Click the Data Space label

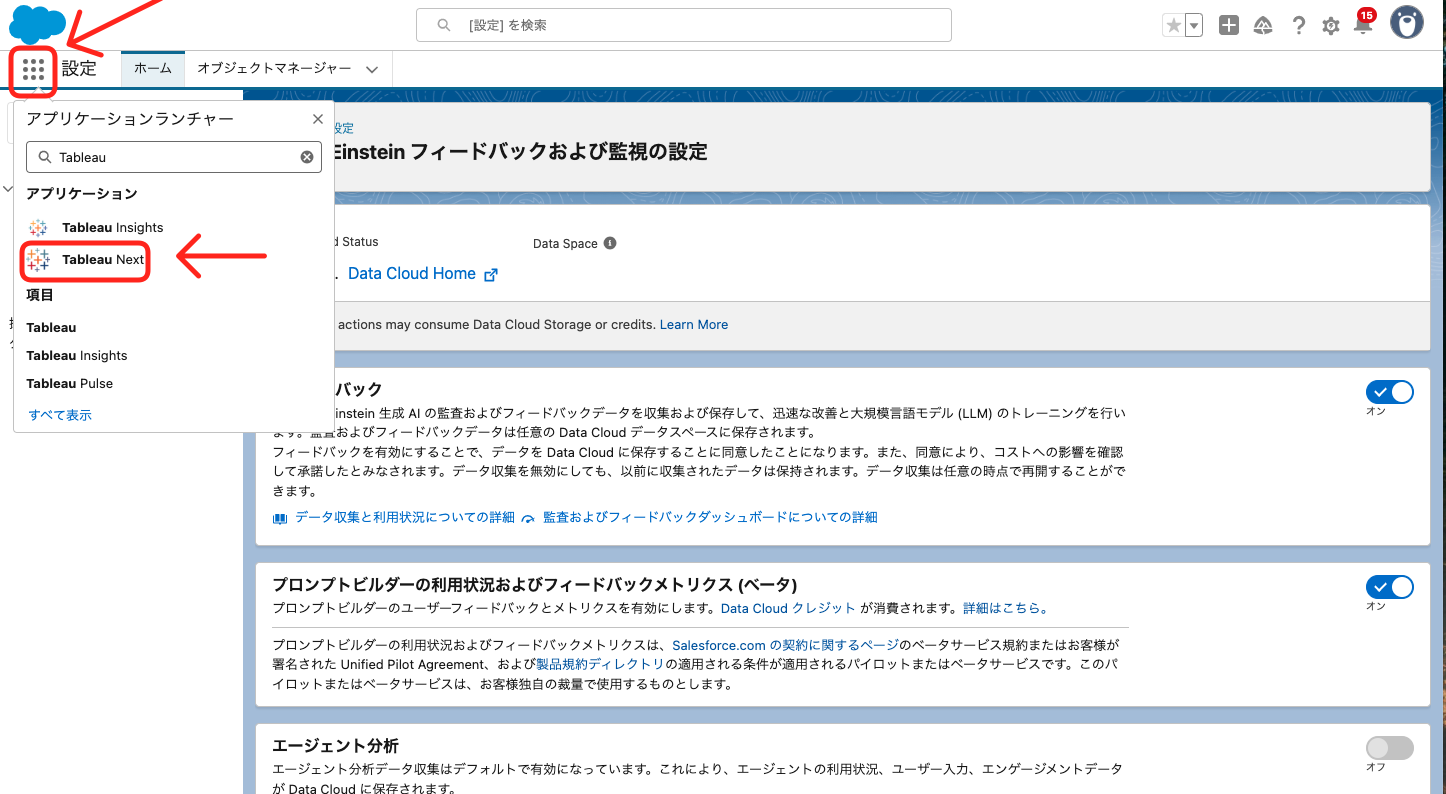(x=565, y=244)
